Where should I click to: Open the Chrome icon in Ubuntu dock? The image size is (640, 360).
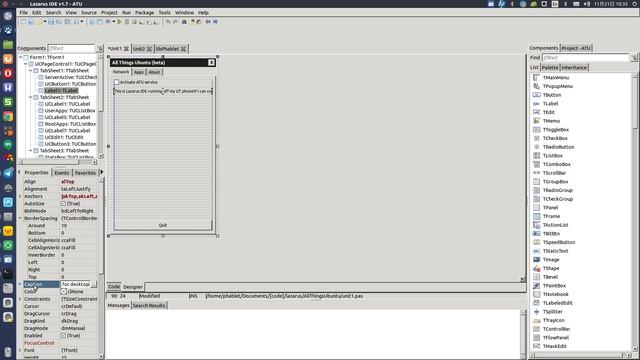tap(8, 117)
